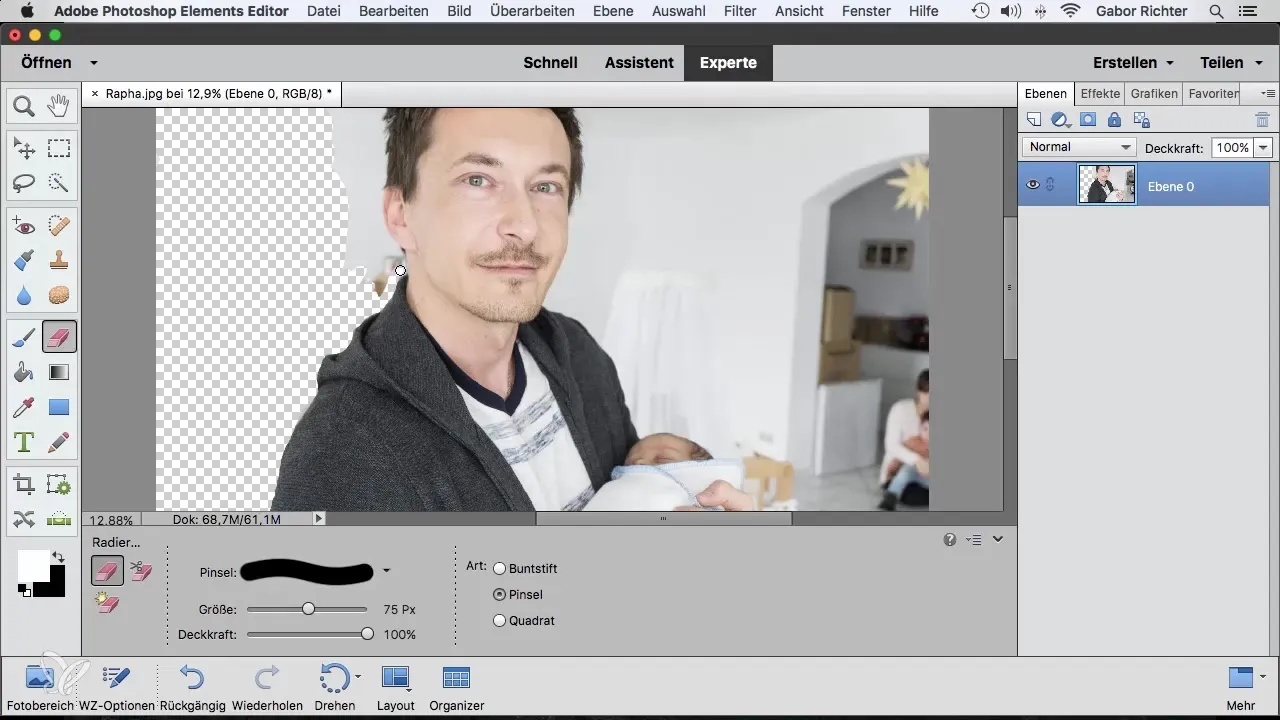The width and height of the screenshot is (1280, 720).
Task: Select the Move tool
Action: click(x=24, y=149)
